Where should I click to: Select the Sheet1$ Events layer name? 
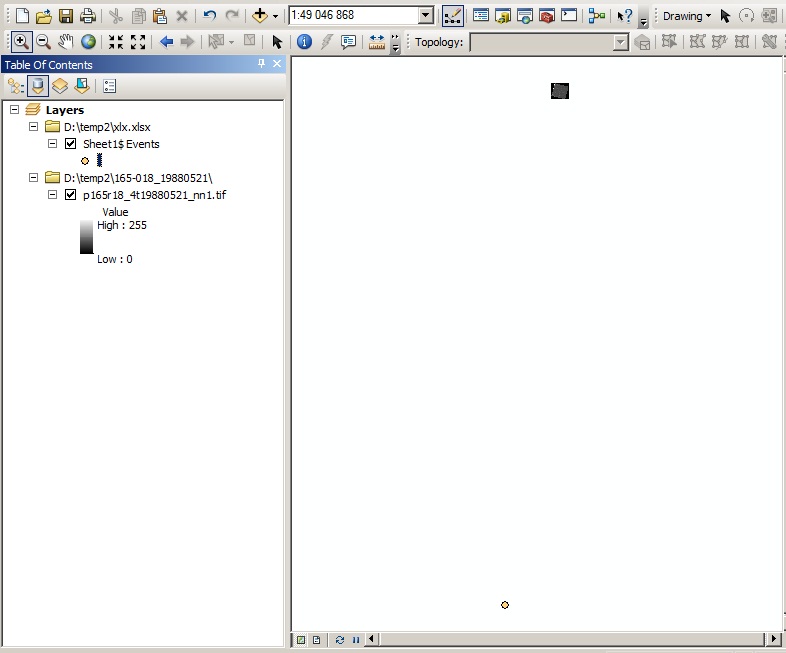[121, 144]
